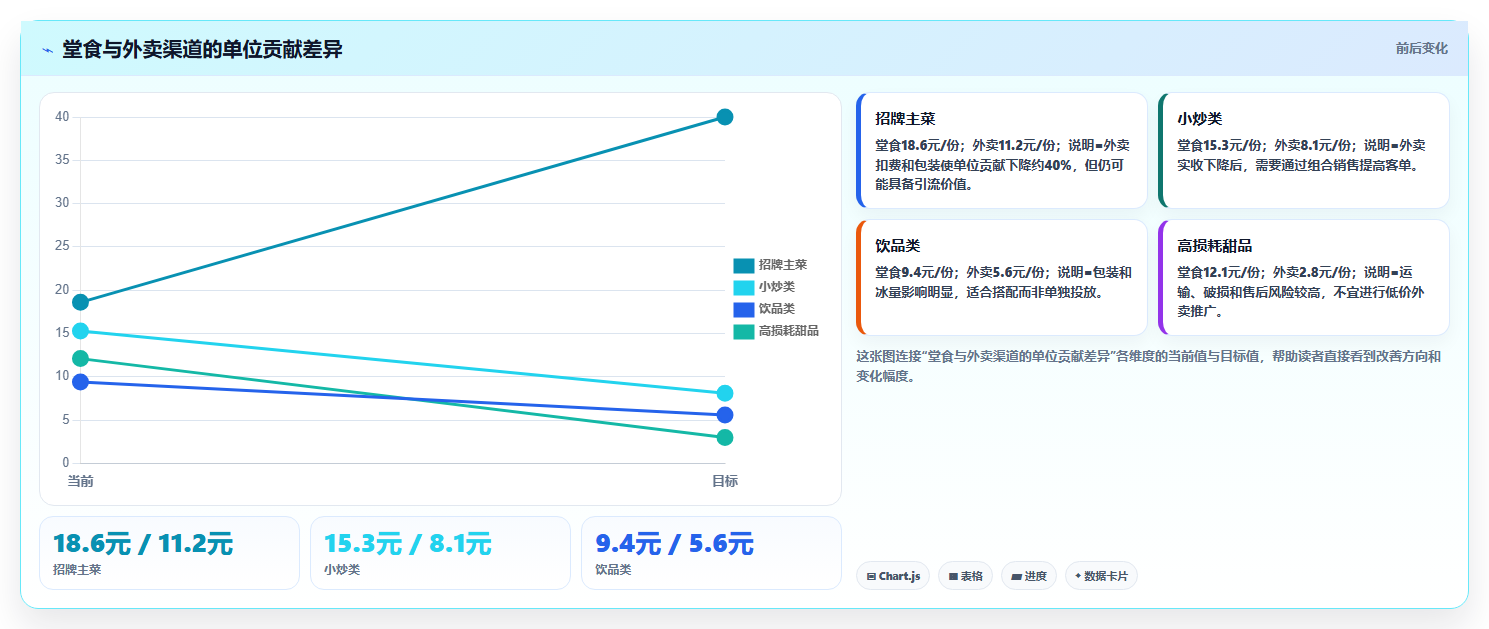Toggle 饮品类 legend color box

pyautogui.click(x=743, y=309)
